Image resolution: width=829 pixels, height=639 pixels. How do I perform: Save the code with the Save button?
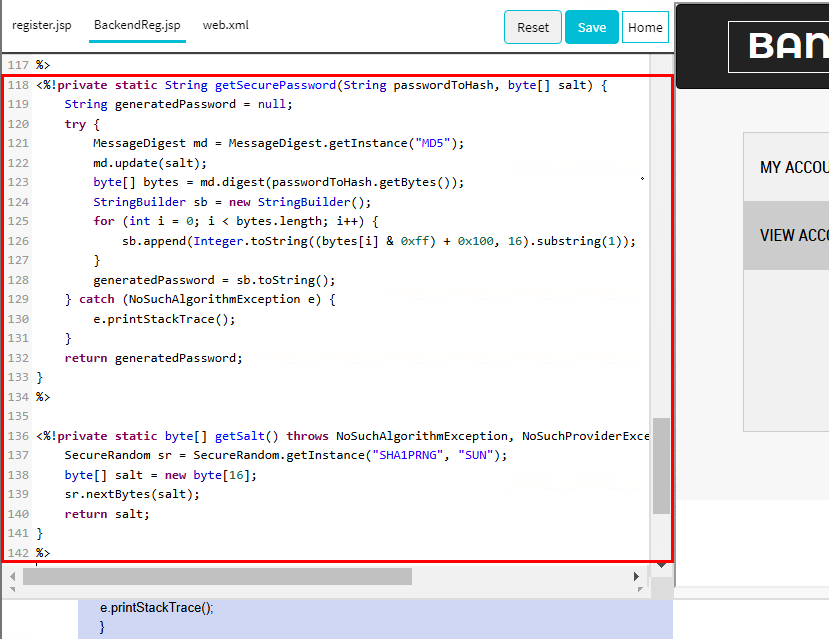(x=592, y=27)
